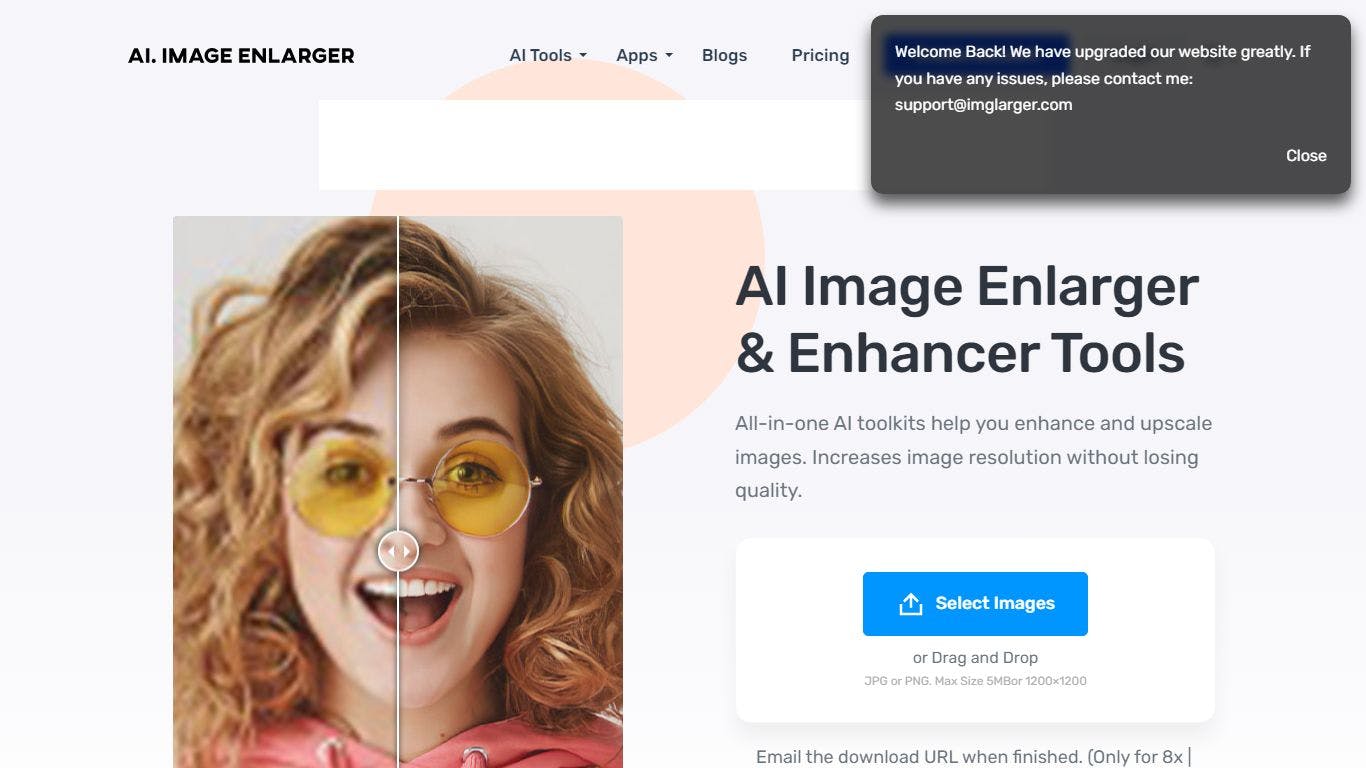Click the upload icon on Select Images
The width and height of the screenshot is (1366, 768).
tap(910, 604)
